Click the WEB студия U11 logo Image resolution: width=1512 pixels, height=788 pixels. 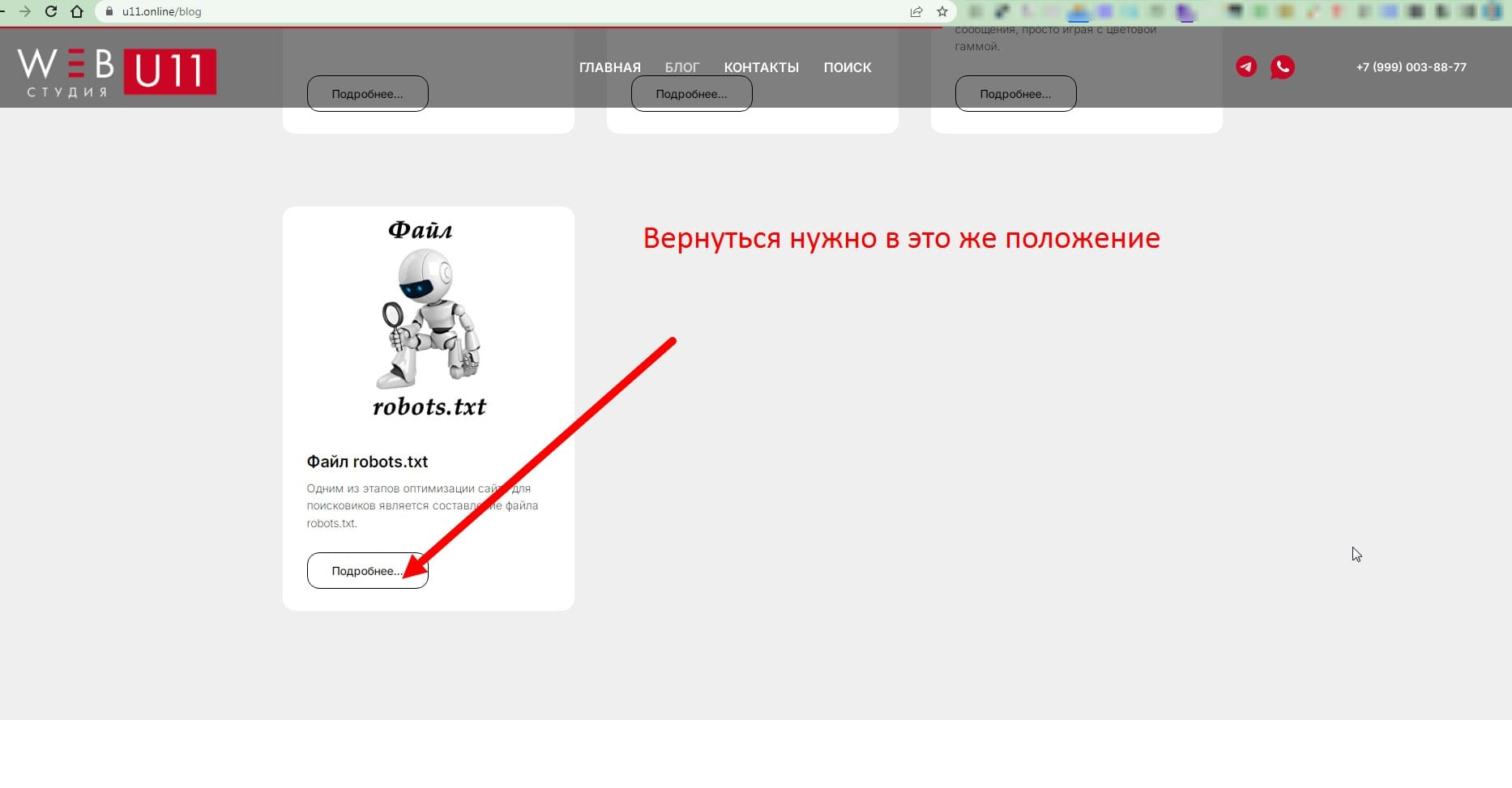(x=117, y=71)
